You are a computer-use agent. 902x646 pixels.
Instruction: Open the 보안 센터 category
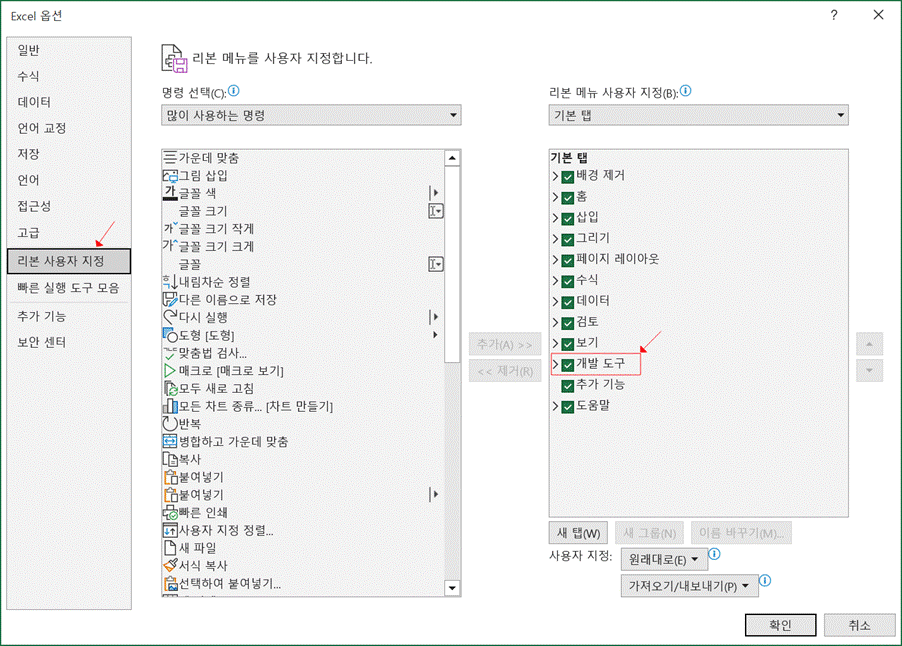tap(69, 342)
